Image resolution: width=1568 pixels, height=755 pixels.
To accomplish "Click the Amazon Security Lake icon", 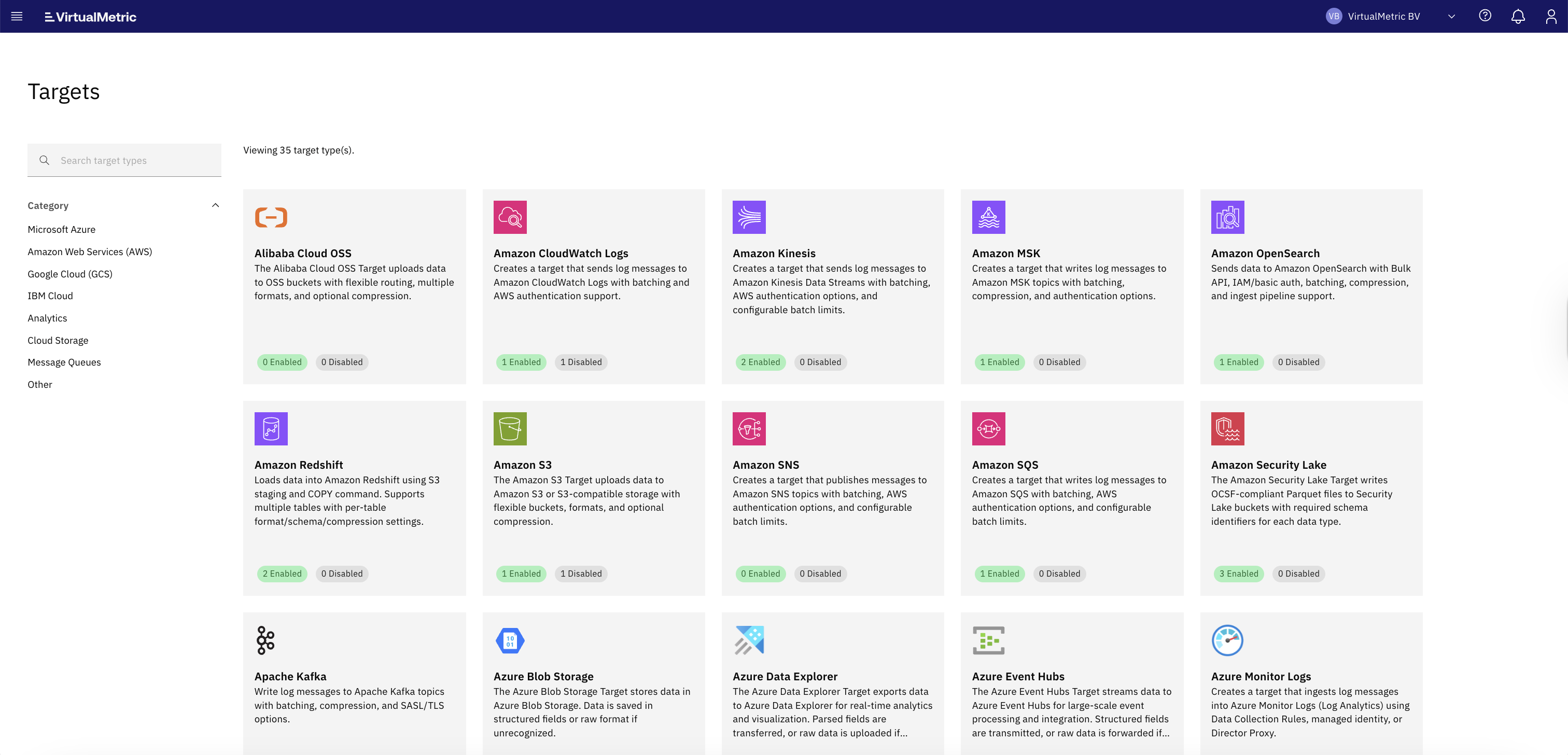I will tap(1227, 429).
